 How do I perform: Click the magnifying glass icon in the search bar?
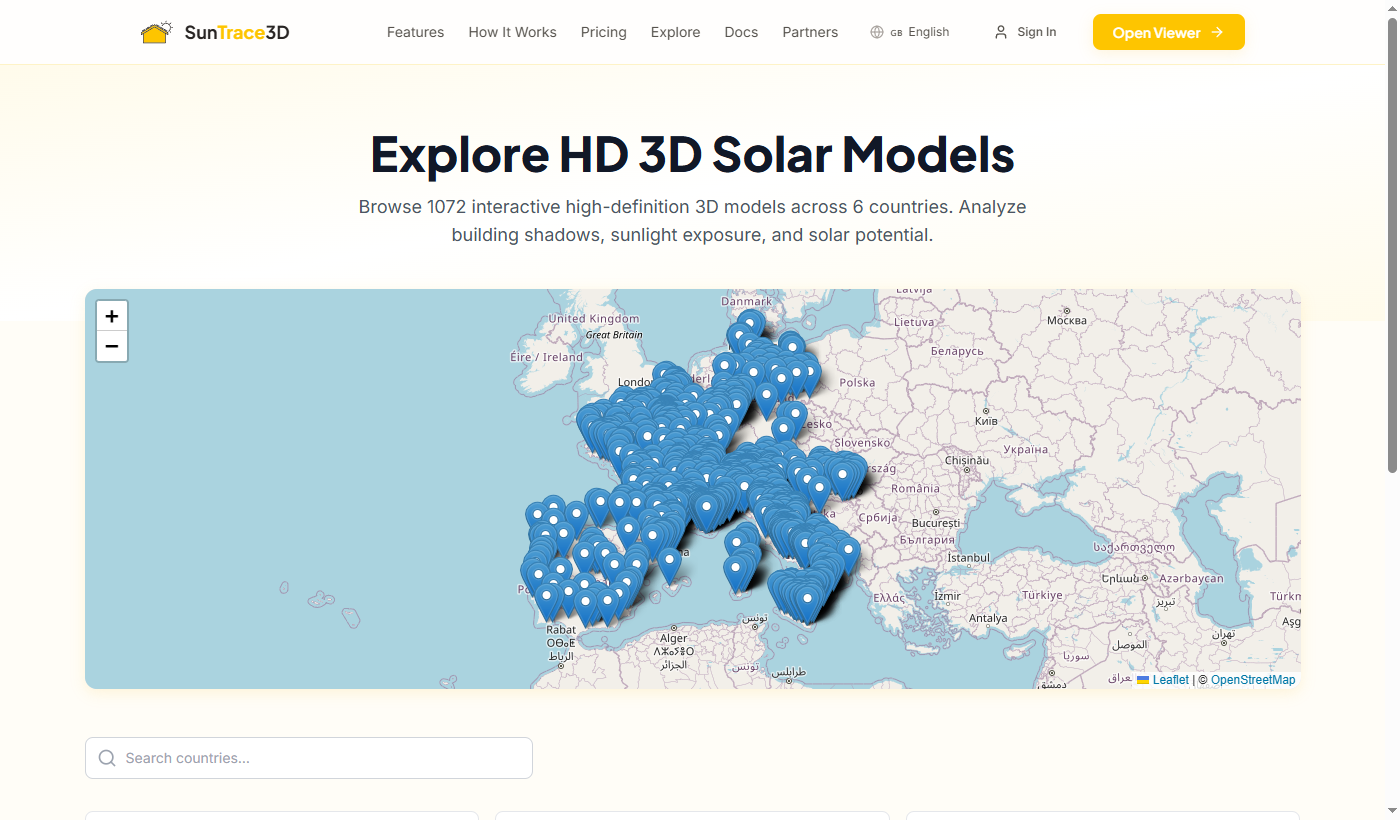(x=107, y=758)
